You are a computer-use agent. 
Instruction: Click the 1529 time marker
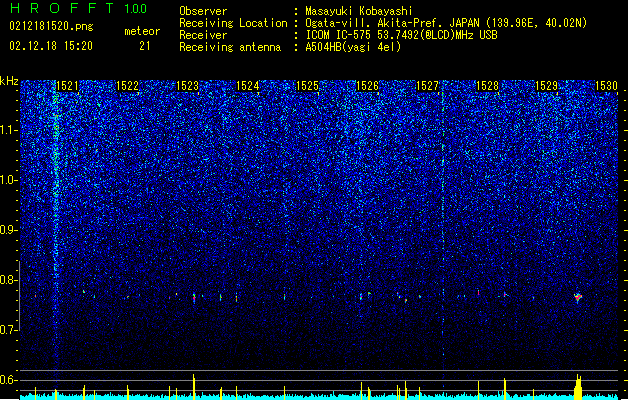coord(547,86)
